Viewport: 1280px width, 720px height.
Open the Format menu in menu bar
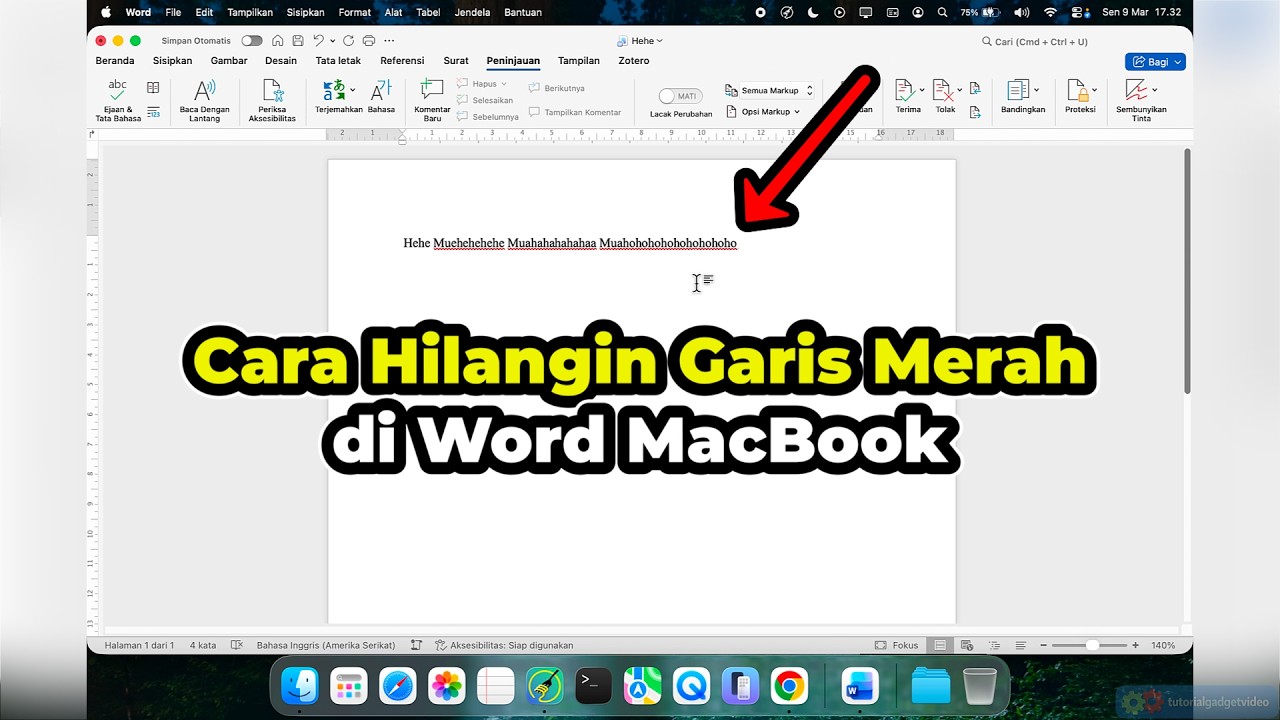coord(354,12)
